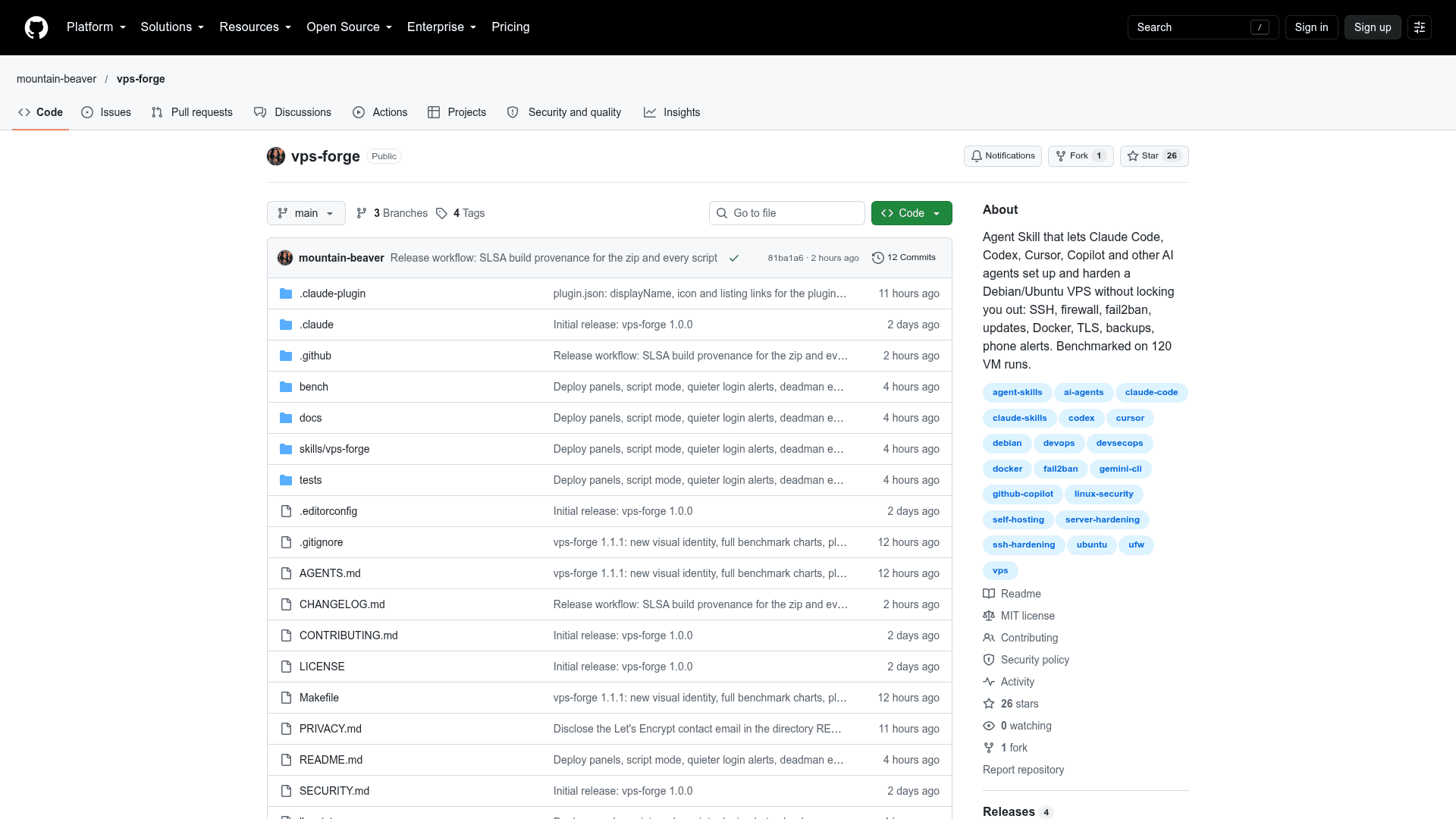Viewport: 1456px width, 819px height.
Task: Open the server-hardening topic tag
Action: 1102,520
